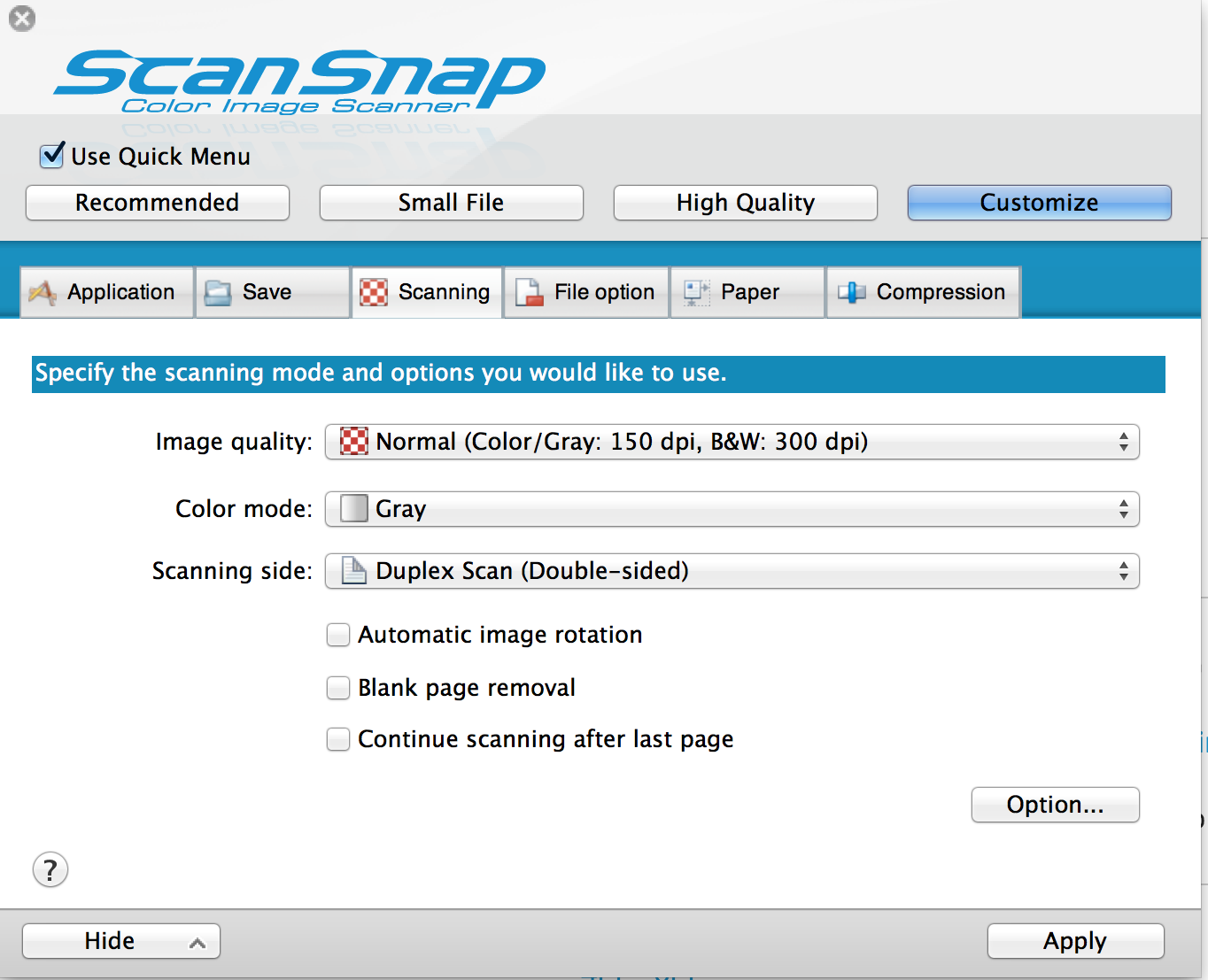Enable Automatic image rotation

[x=338, y=635]
